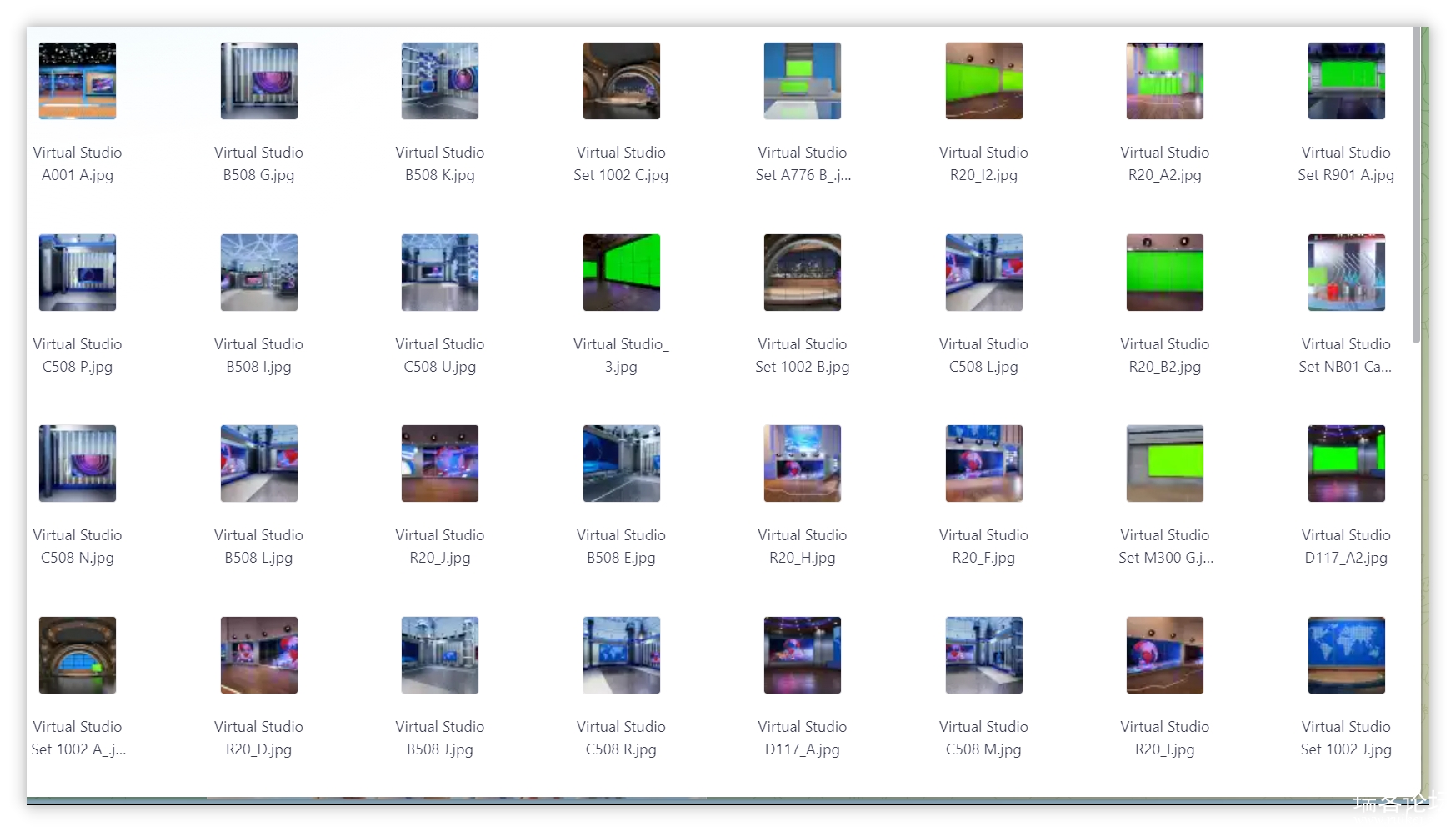Select the Virtual Studio R20_A2.jpg thumbnail
1456x832 pixels.
click(x=1165, y=81)
